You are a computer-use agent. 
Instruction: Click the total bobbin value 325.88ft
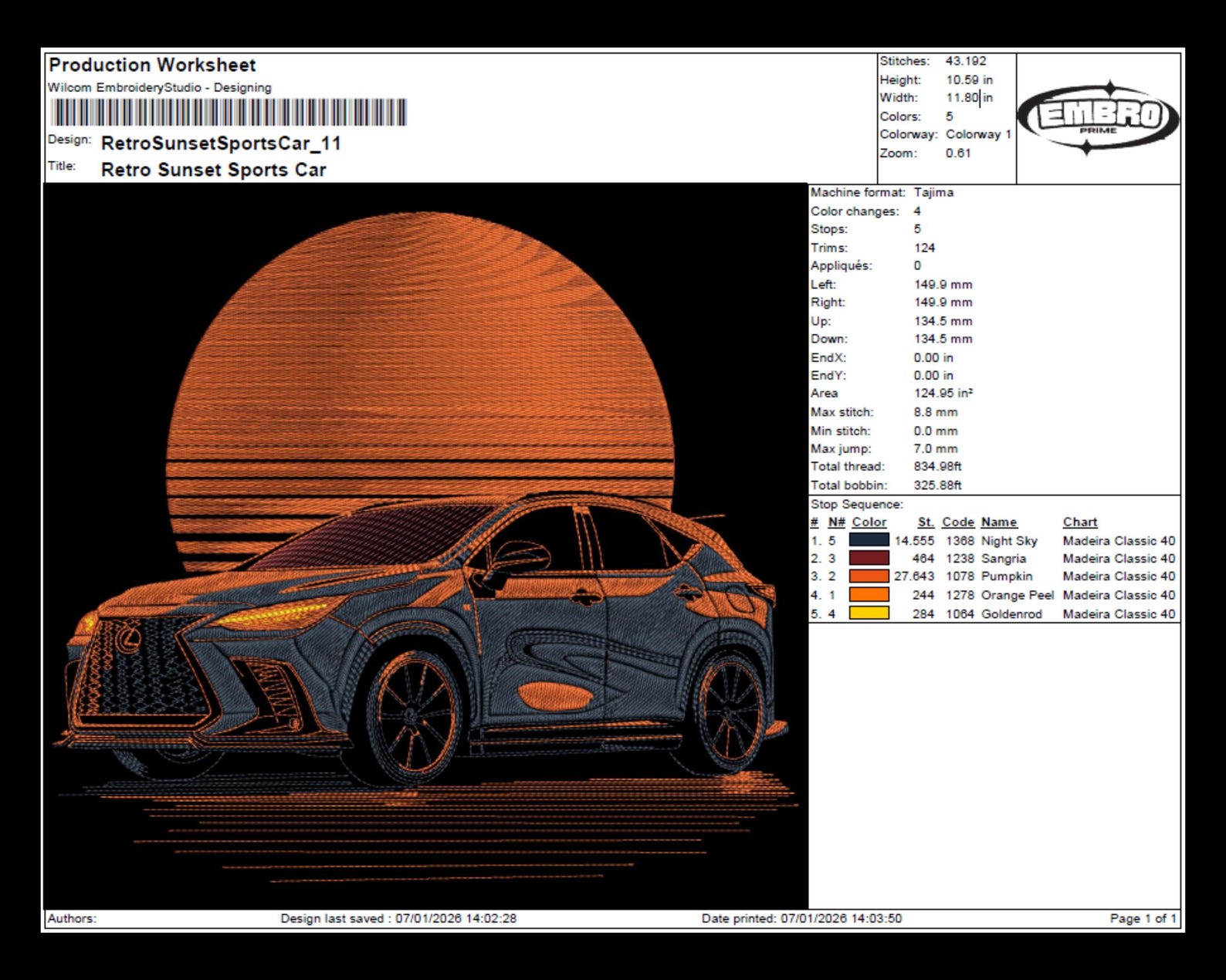[937, 485]
